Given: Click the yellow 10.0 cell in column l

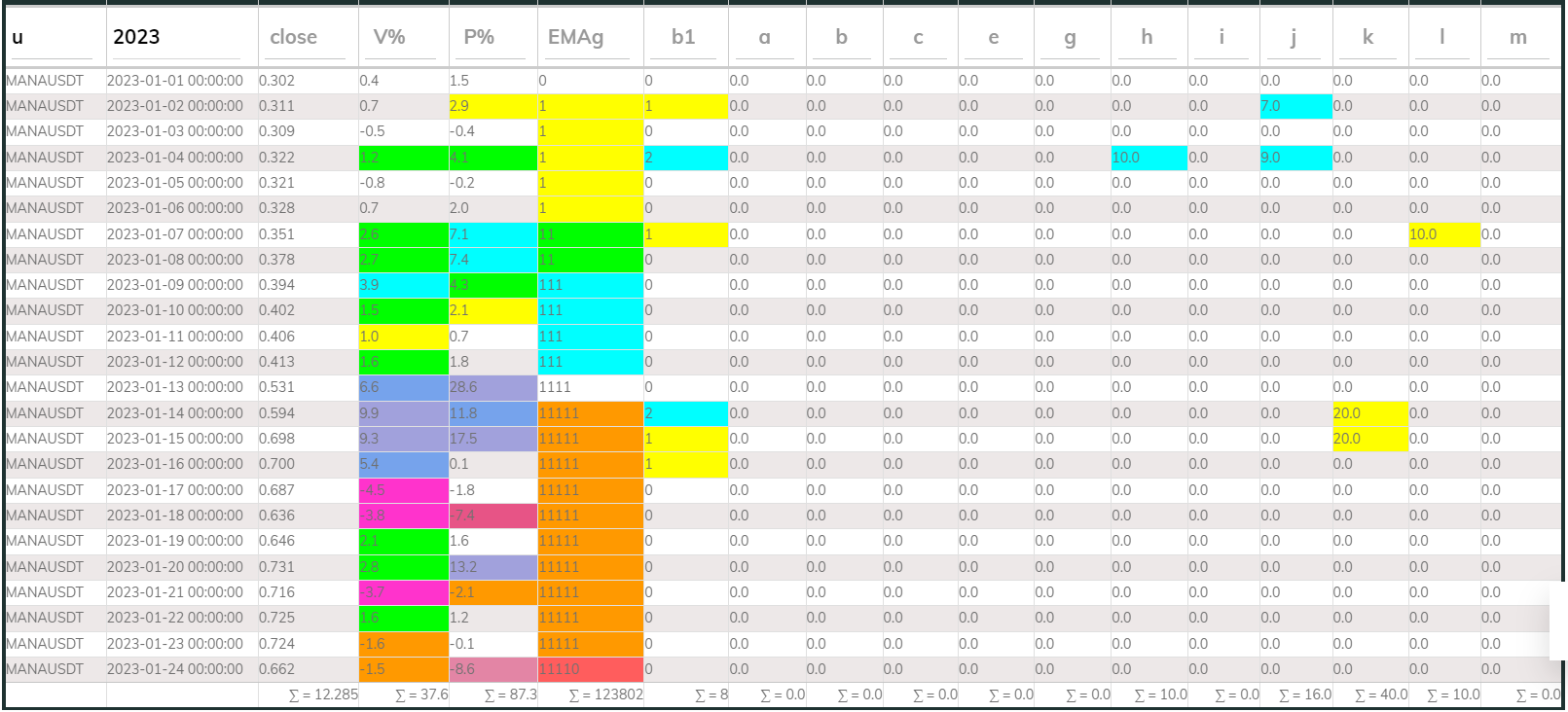Looking at the screenshot, I should coord(1442,234).
